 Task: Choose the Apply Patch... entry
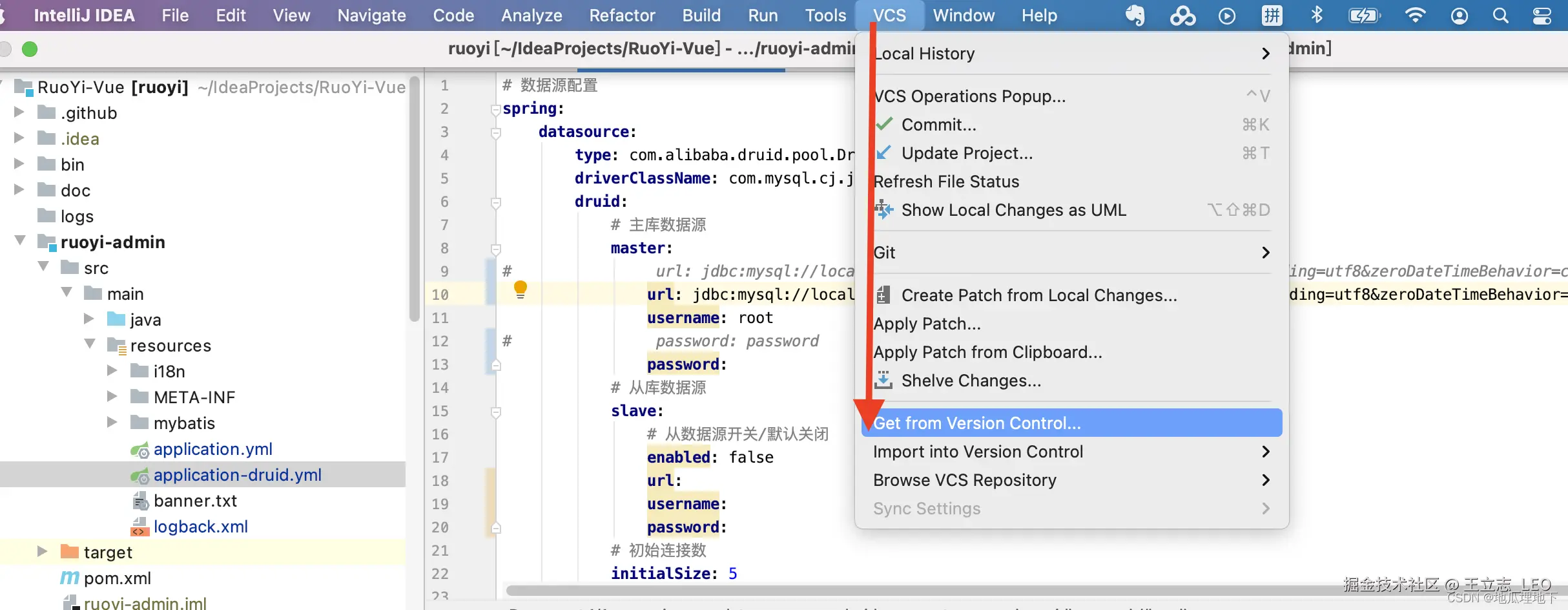coord(1072,324)
